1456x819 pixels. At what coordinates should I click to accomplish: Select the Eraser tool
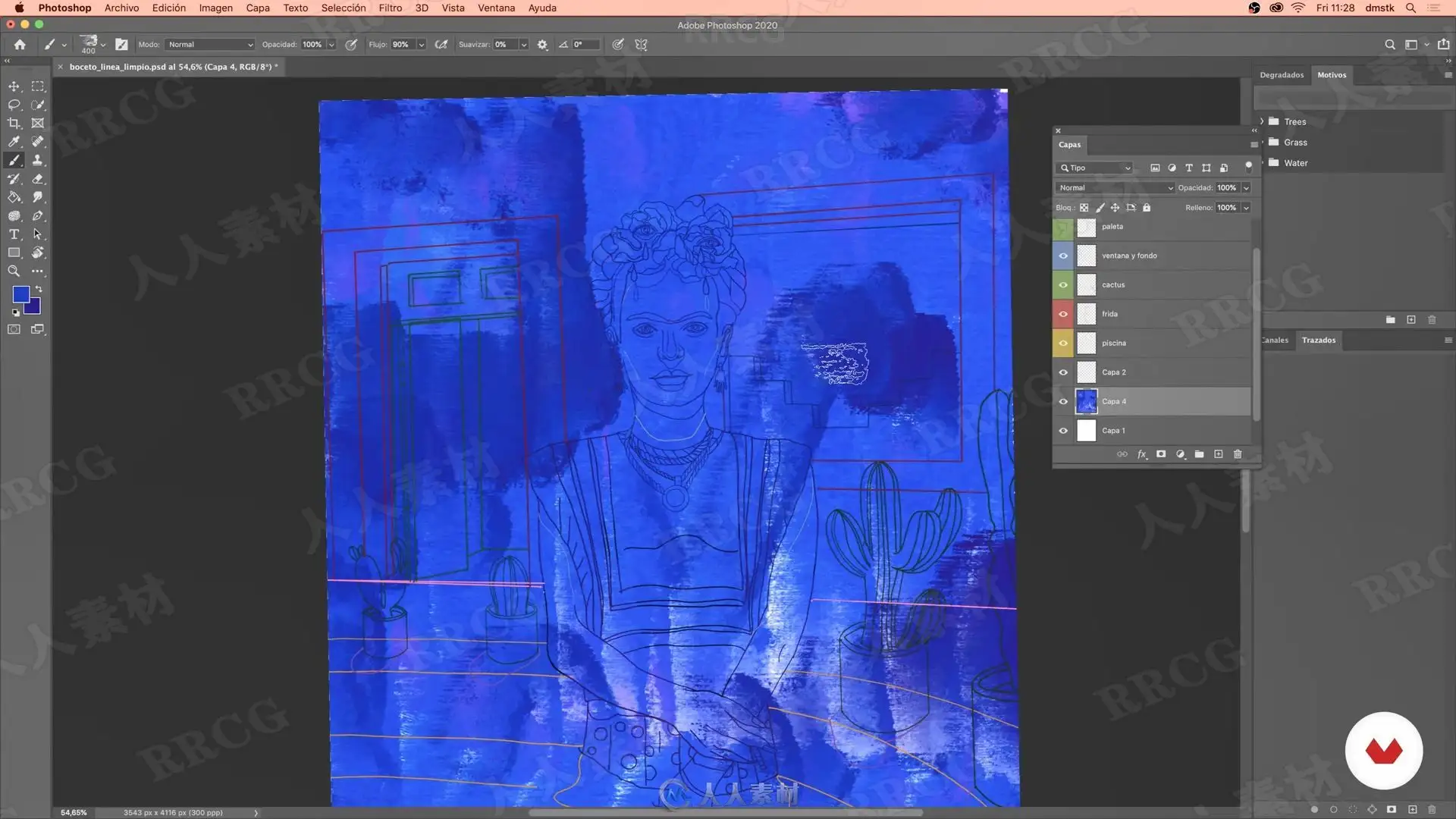pyautogui.click(x=38, y=179)
